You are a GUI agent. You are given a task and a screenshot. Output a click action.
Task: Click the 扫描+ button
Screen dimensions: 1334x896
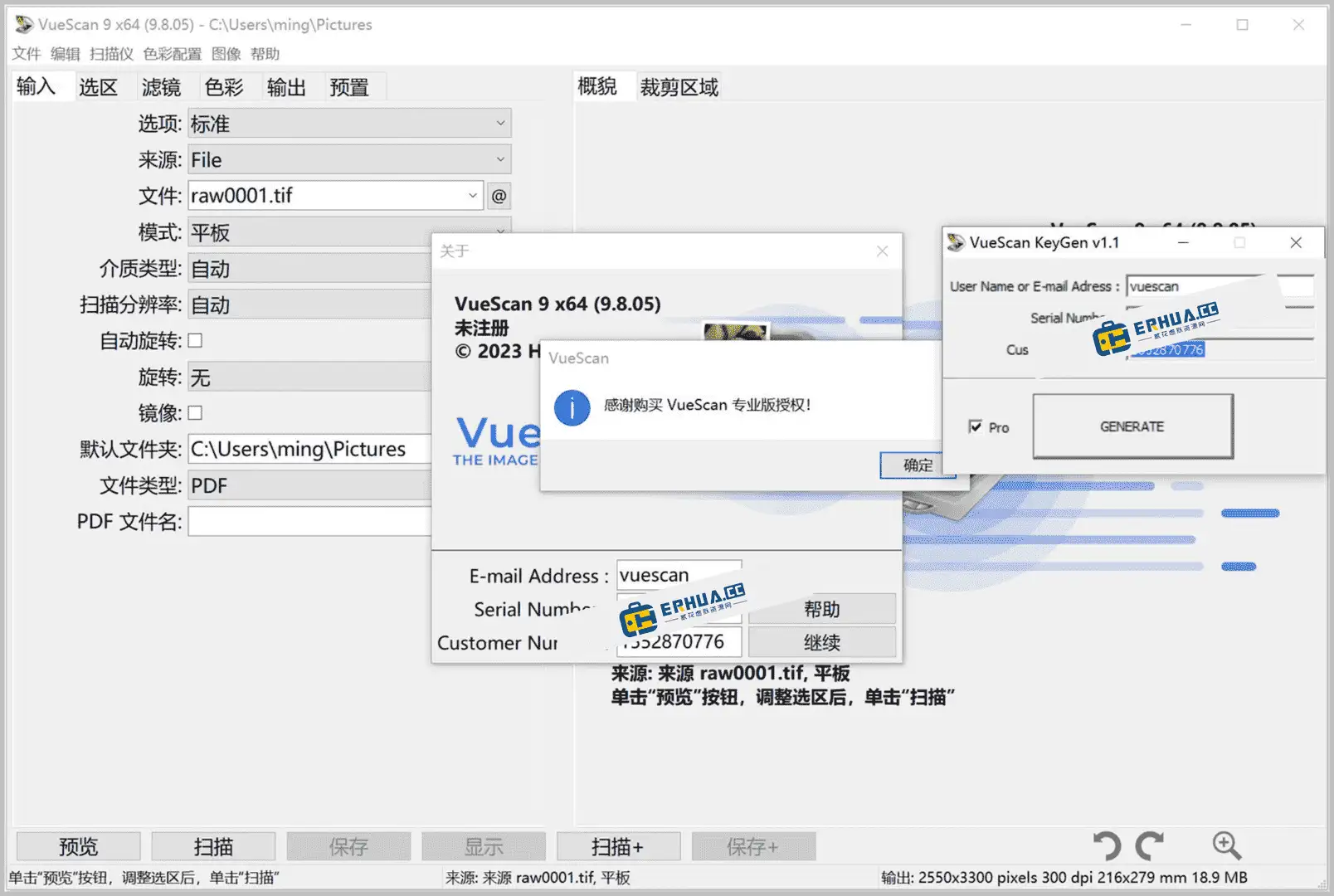(x=618, y=846)
